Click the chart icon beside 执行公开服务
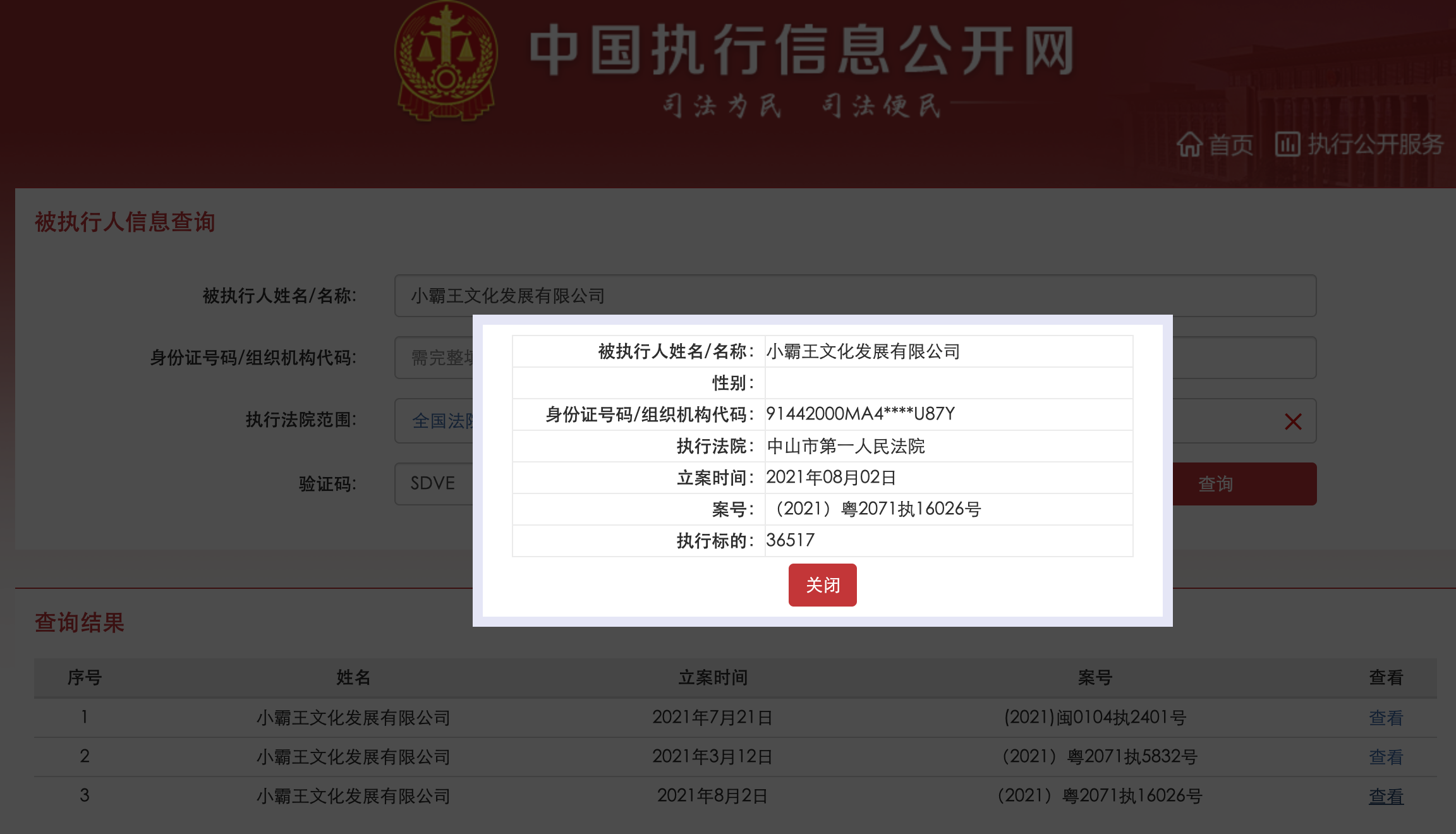Image resolution: width=1456 pixels, height=834 pixels. (x=1287, y=145)
